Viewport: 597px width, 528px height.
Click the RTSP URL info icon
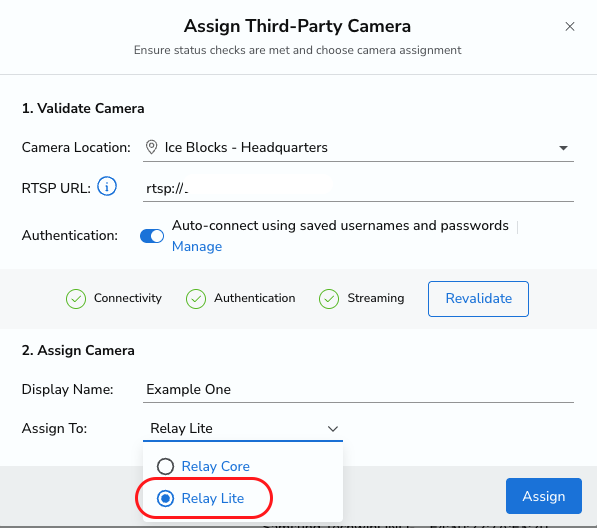[x=107, y=187]
